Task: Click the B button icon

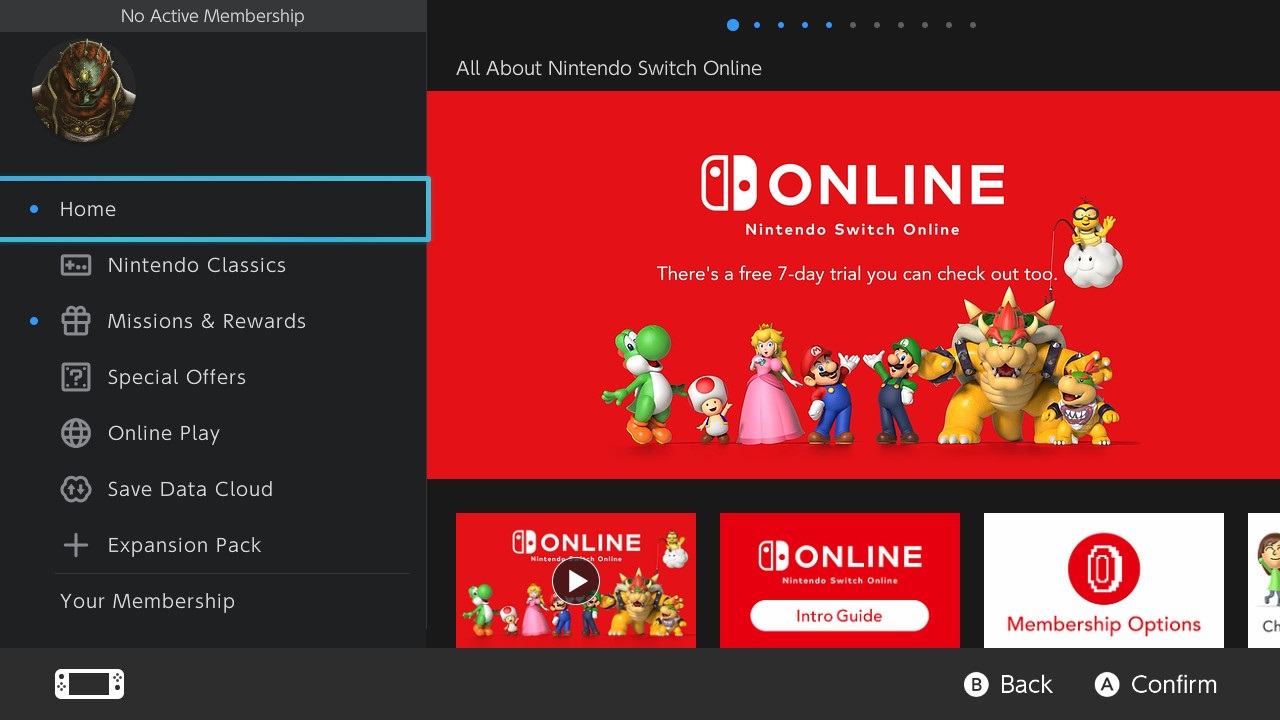Action: pos(976,684)
